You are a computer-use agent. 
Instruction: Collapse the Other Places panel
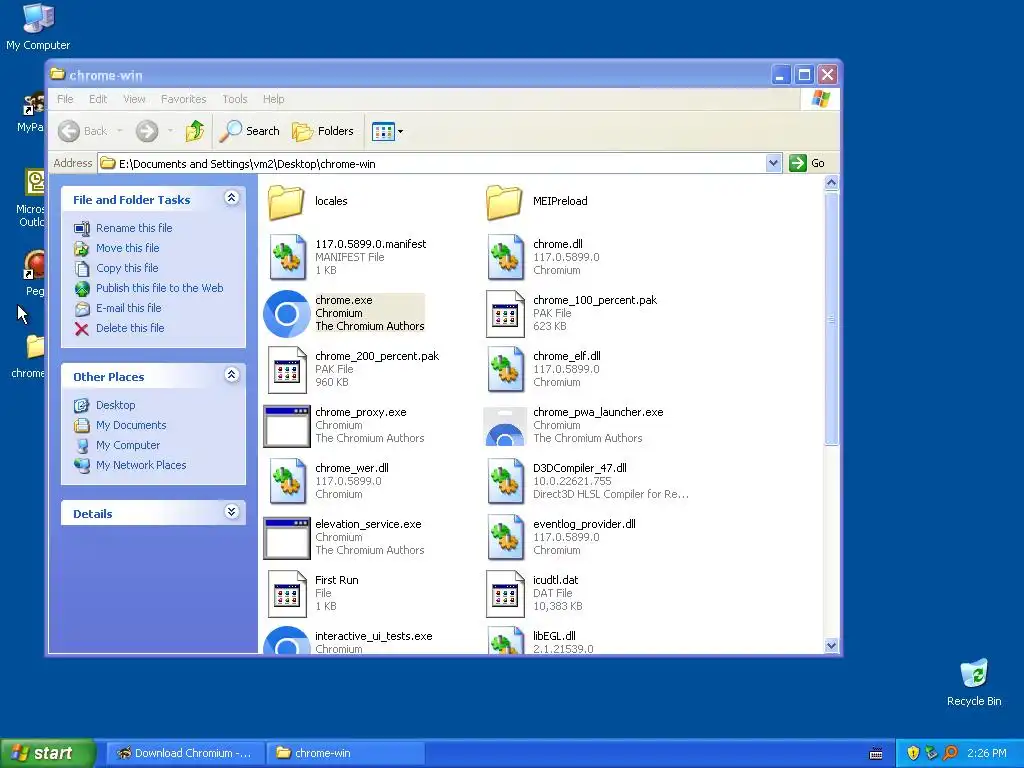tap(231, 375)
